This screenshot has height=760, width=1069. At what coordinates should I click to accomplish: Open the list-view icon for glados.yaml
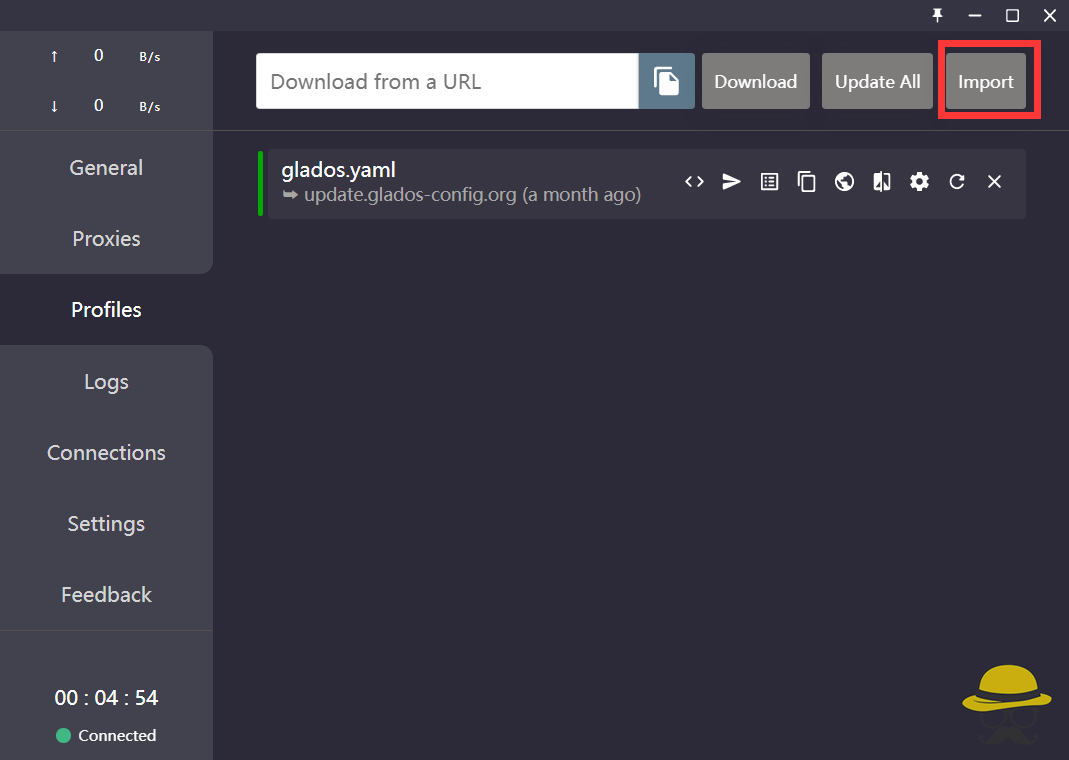click(x=769, y=182)
